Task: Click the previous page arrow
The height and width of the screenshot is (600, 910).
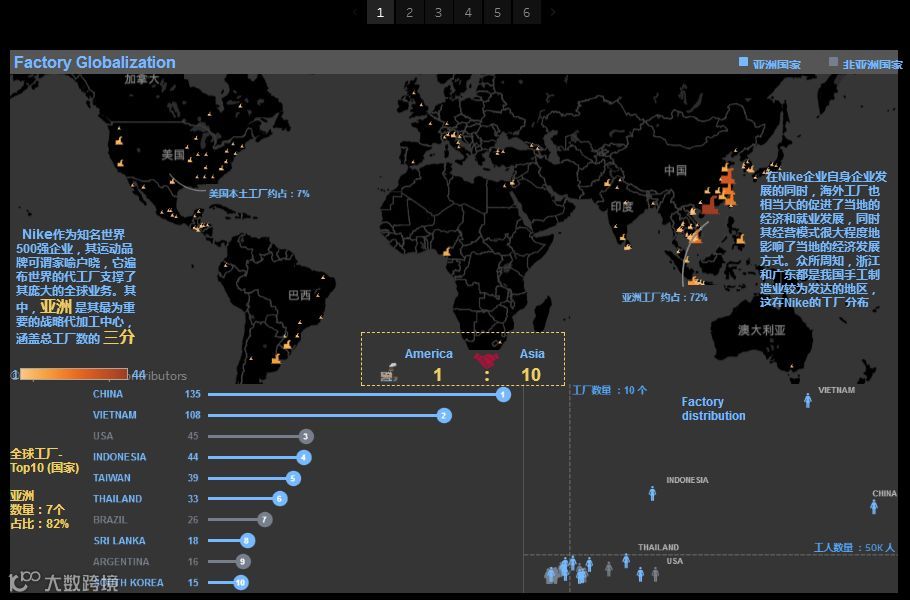Action: click(x=355, y=12)
